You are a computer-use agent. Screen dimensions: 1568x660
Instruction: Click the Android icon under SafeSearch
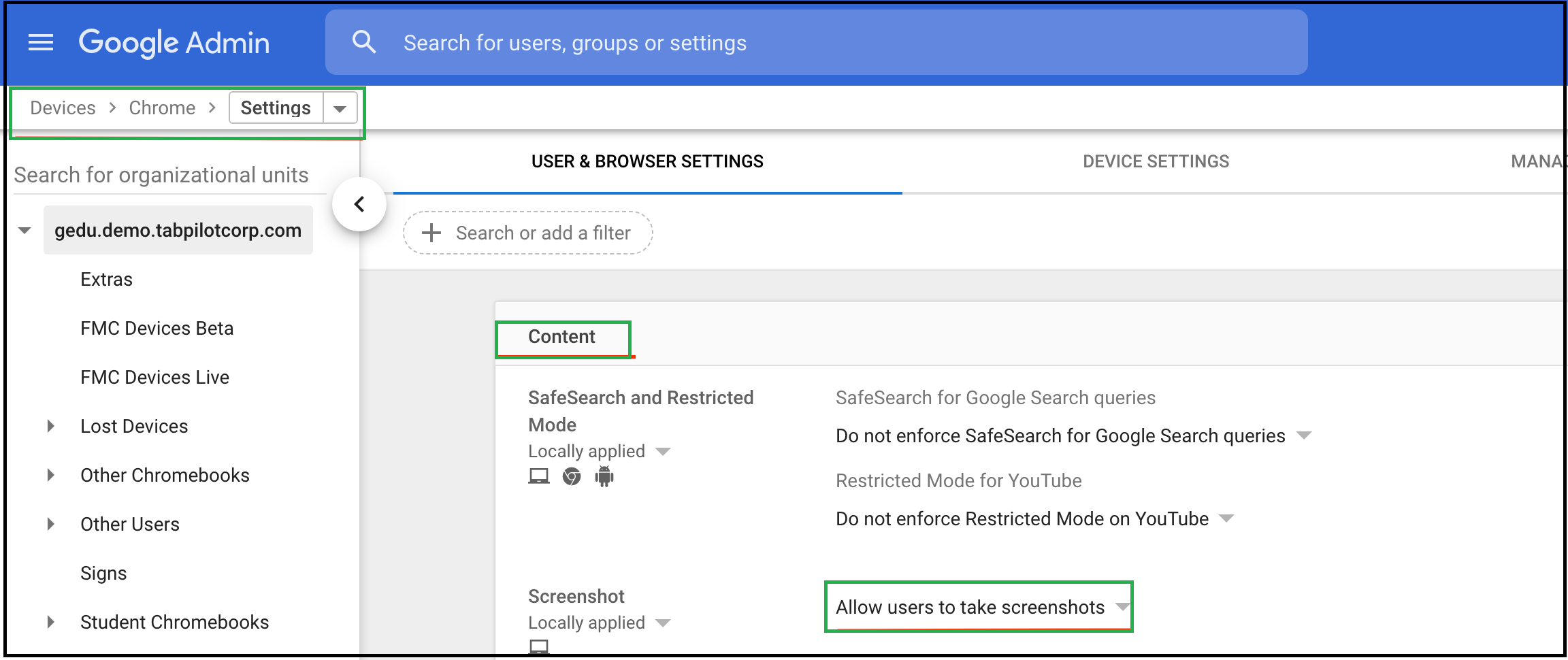pyautogui.click(x=604, y=476)
